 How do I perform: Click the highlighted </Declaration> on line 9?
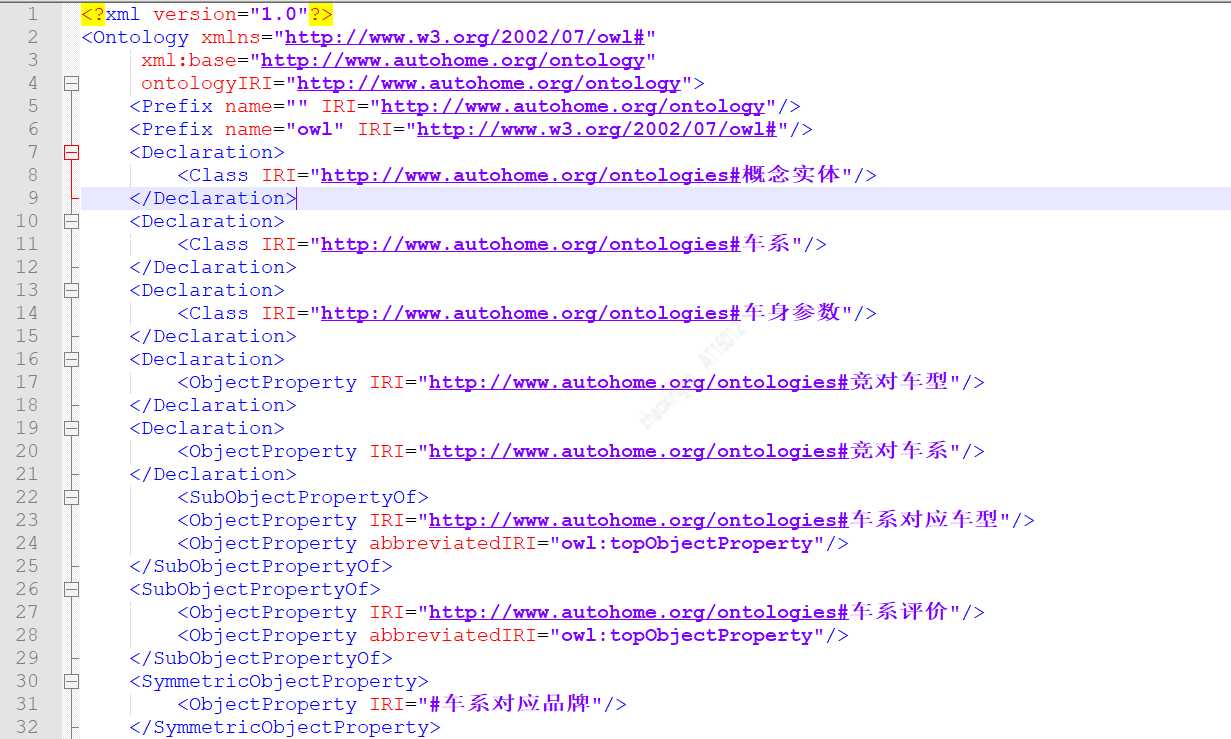pos(213,199)
